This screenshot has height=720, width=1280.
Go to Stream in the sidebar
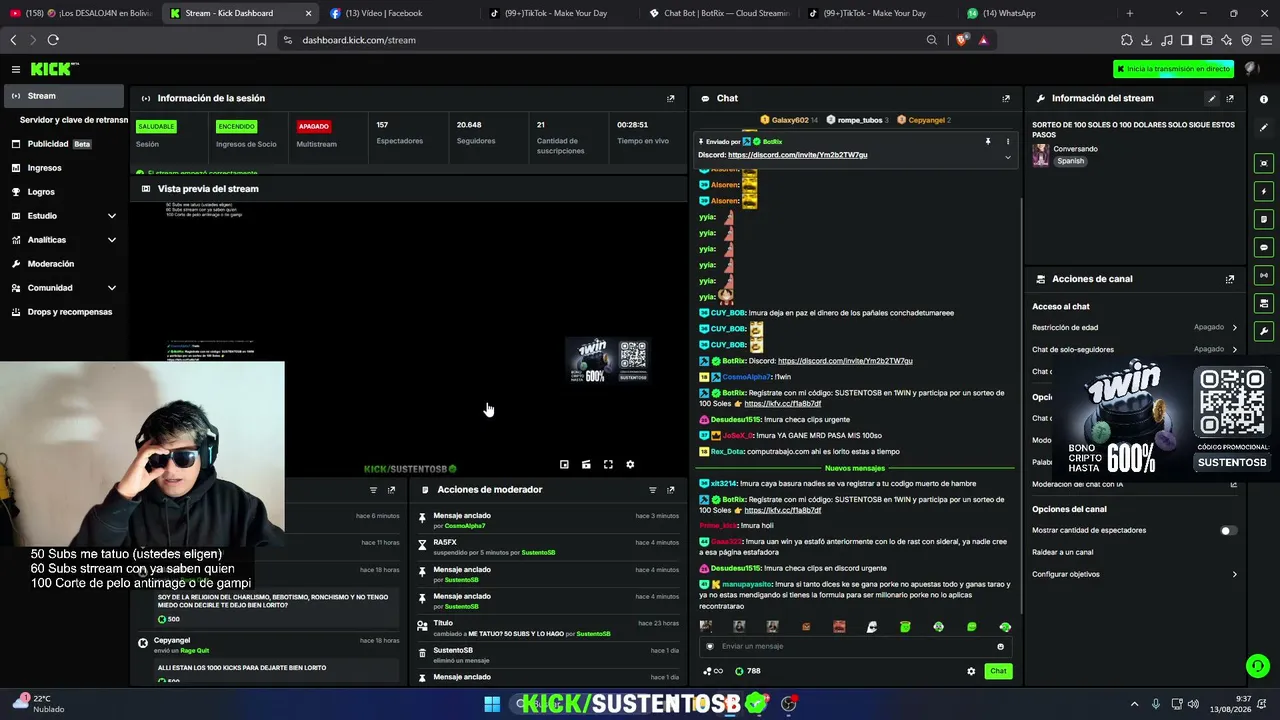pyautogui.click(x=64, y=96)
